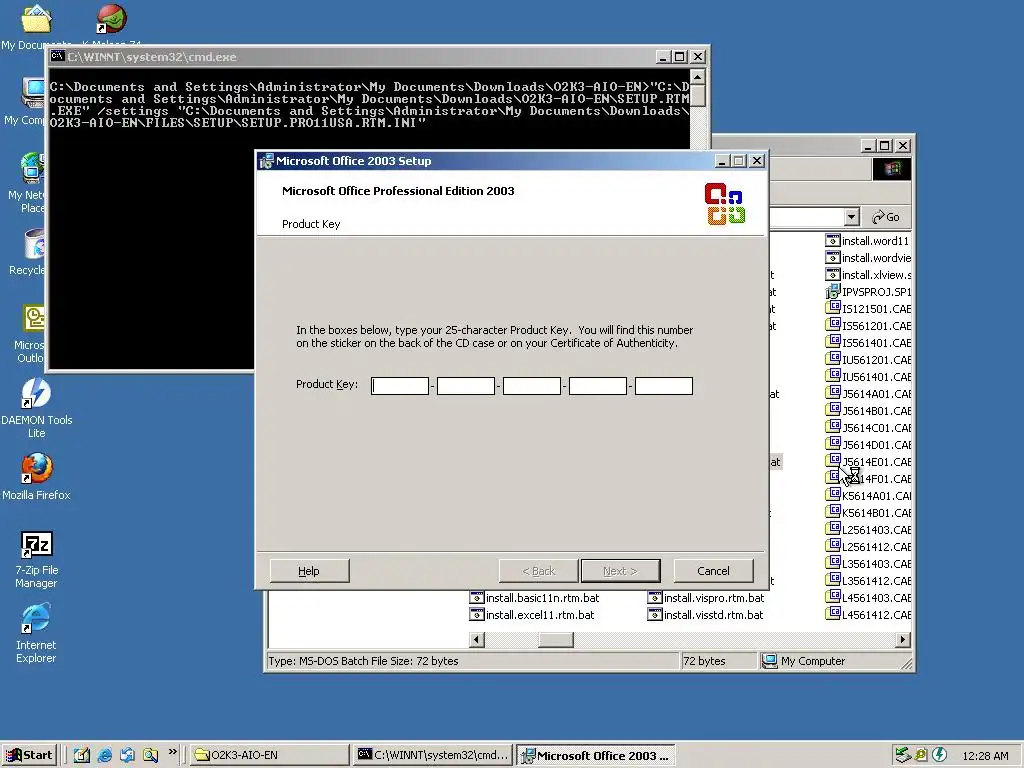
Task: Switch to Microsoft Office 2003 taskbar button
Action: [x=596, y=756]
